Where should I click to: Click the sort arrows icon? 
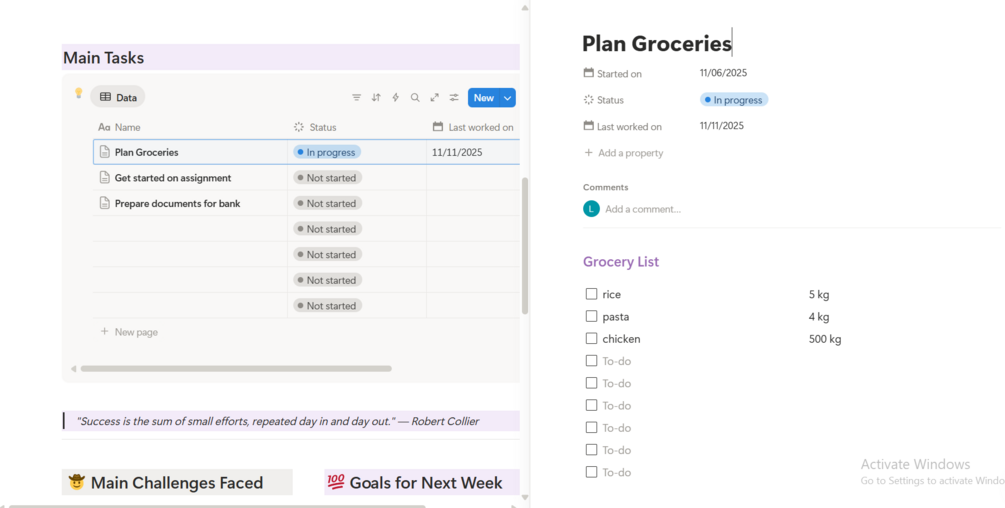tap(376, 98)
